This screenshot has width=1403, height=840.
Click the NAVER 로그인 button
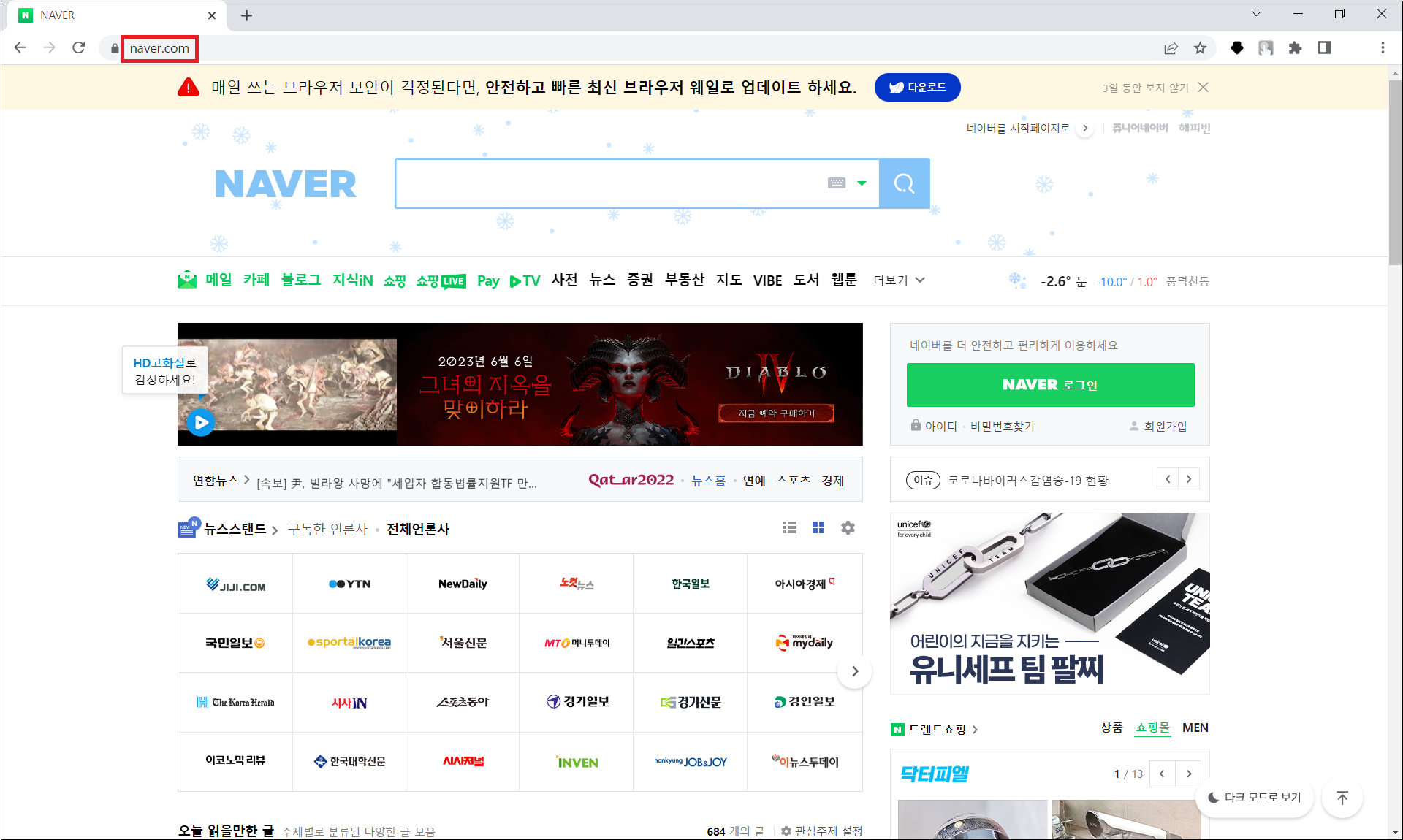tap(1050, 385)
